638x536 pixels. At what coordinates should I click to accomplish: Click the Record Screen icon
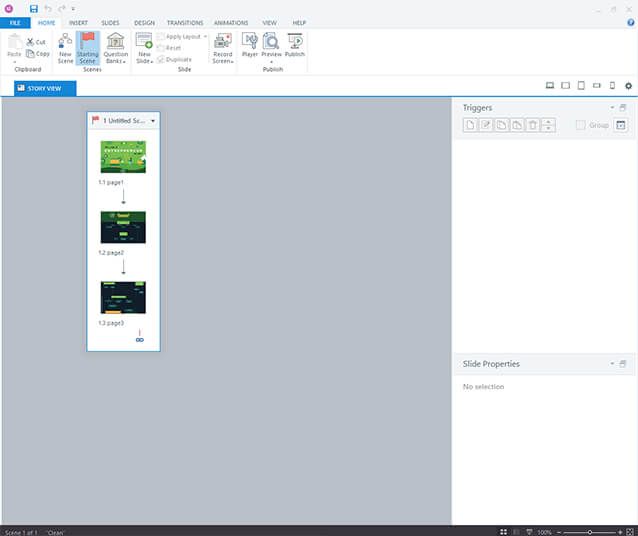pos(223,41)
